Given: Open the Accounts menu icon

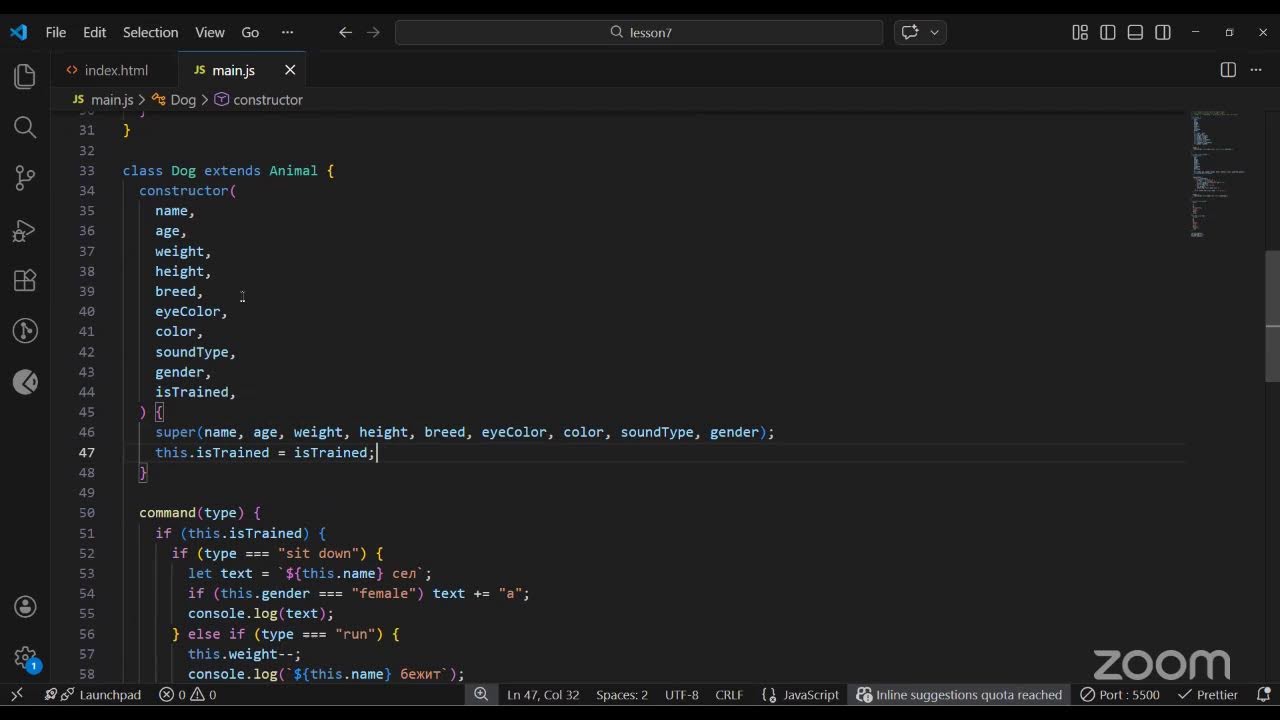Looking at the screenshot, I should click(x=25, y=607).
